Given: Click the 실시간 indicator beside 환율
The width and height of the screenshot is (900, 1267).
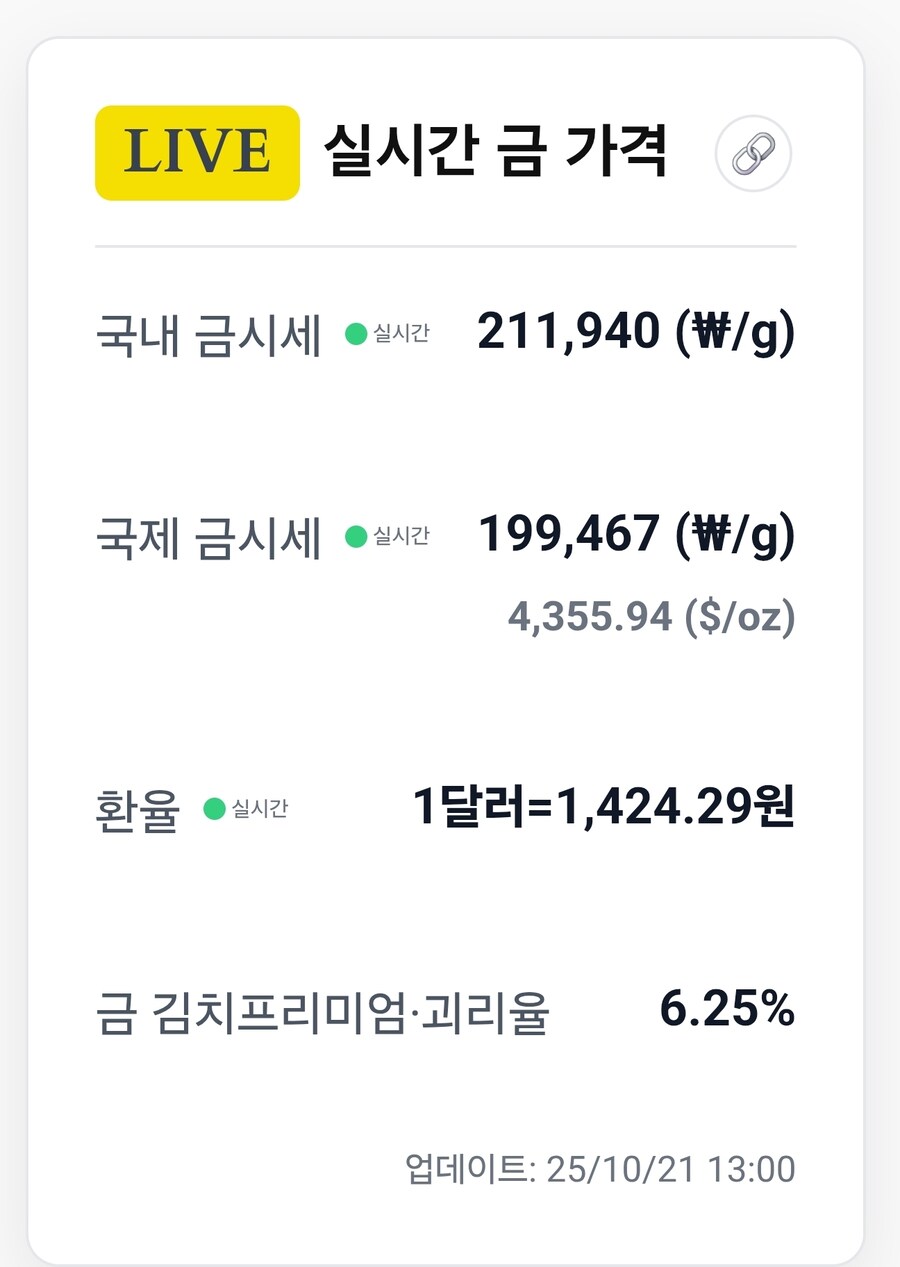Looking at the screenshot, I should 258,812.
